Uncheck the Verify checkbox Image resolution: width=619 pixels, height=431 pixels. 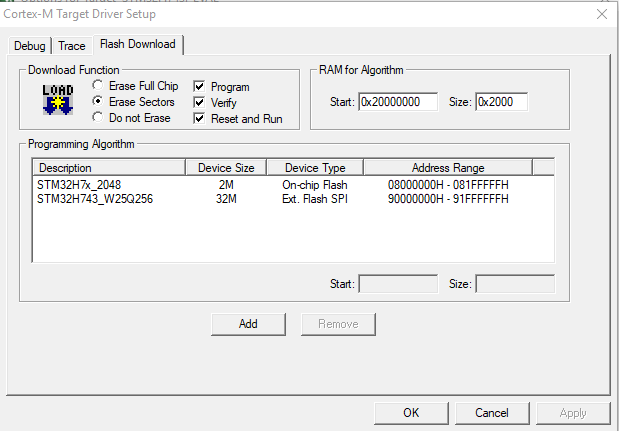coord(199,103)
